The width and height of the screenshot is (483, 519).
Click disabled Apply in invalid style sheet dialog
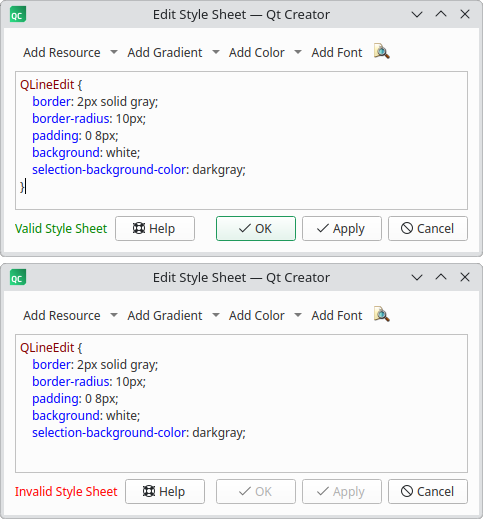click(x=342, y=492)
